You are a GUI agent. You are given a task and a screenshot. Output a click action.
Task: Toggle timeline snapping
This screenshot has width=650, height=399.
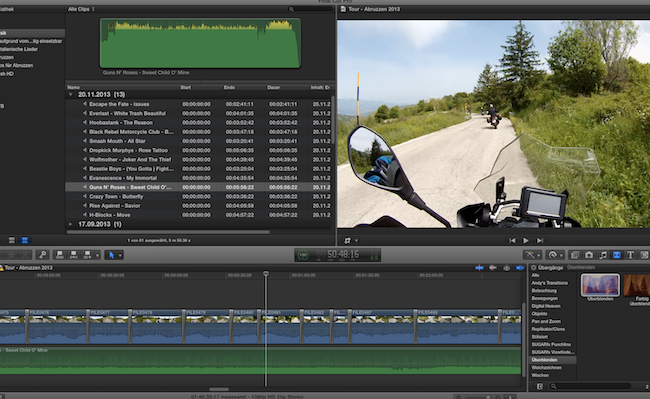[x=520, y=268]
